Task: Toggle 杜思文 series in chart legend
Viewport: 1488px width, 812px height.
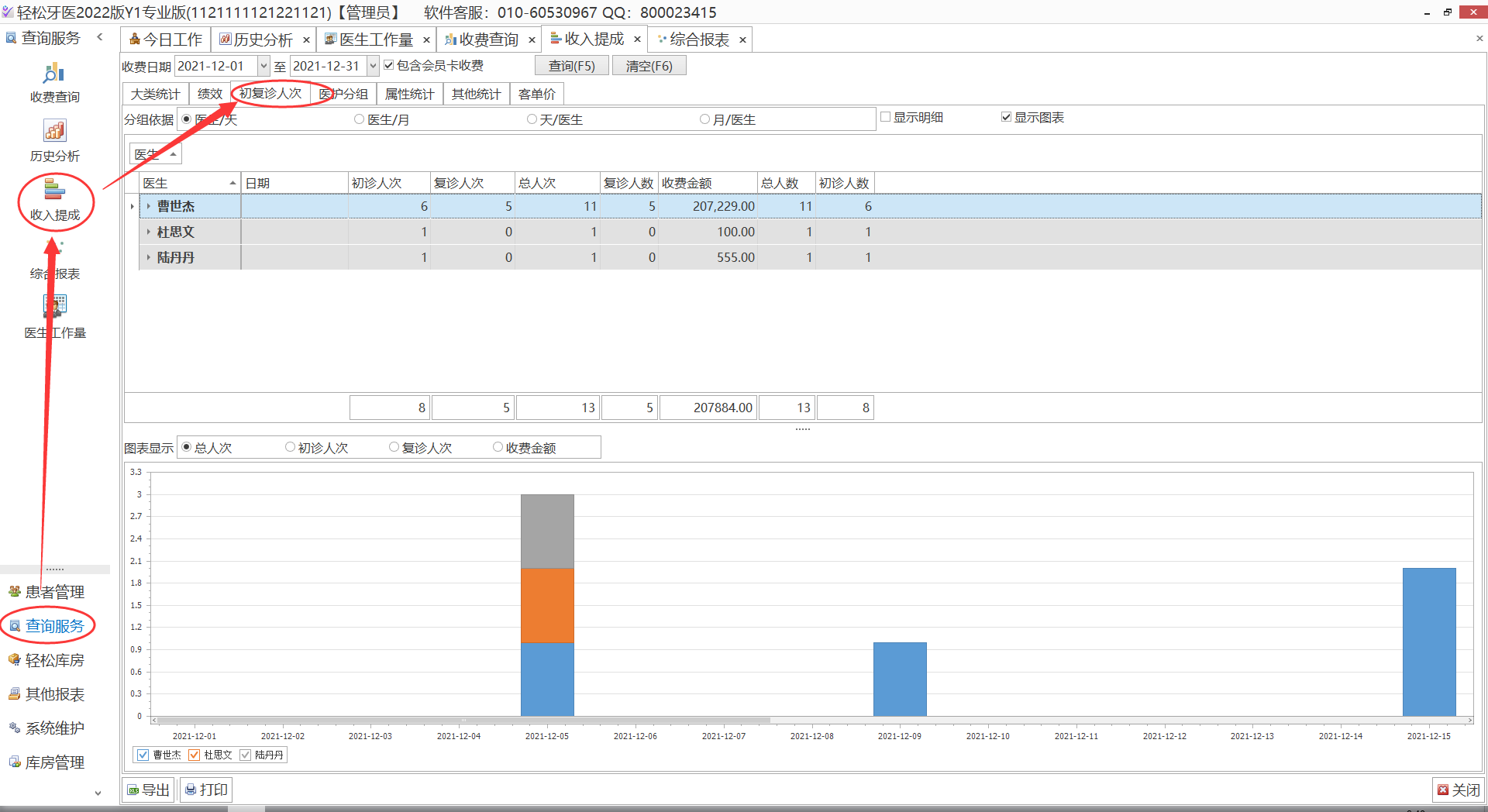Action: point(195,755)
